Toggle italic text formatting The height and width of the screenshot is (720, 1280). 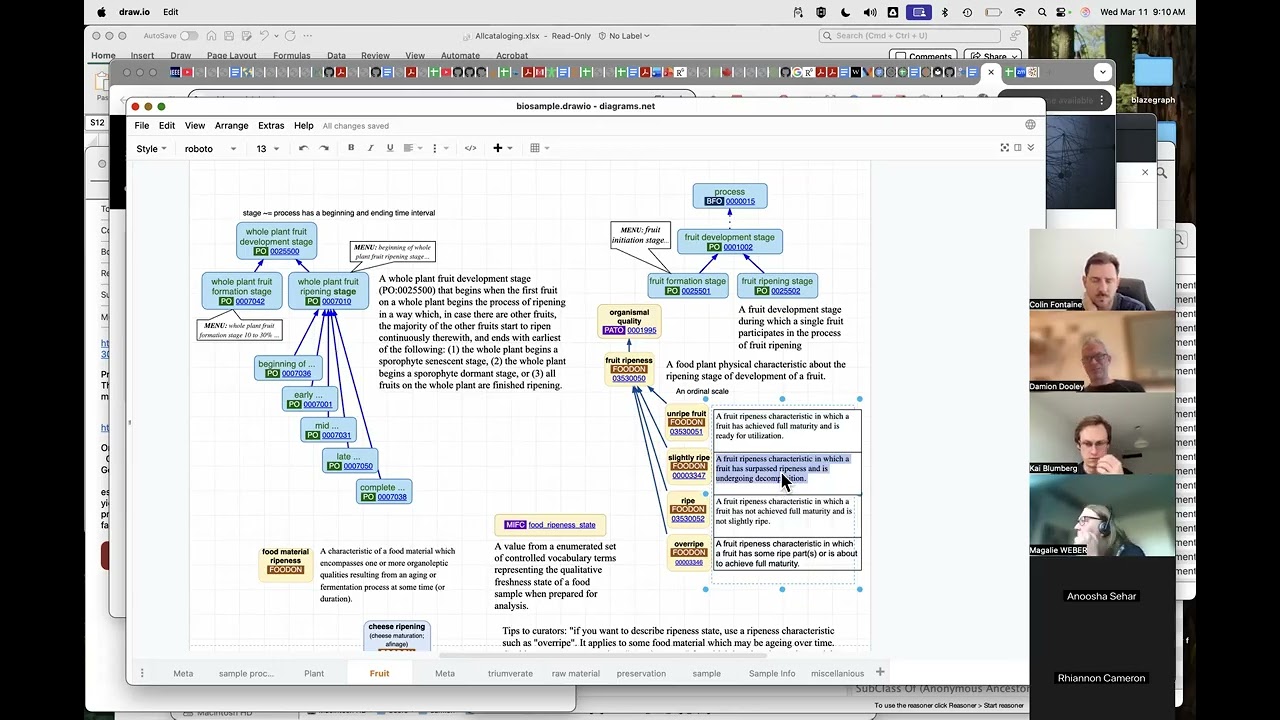[370, 148]
